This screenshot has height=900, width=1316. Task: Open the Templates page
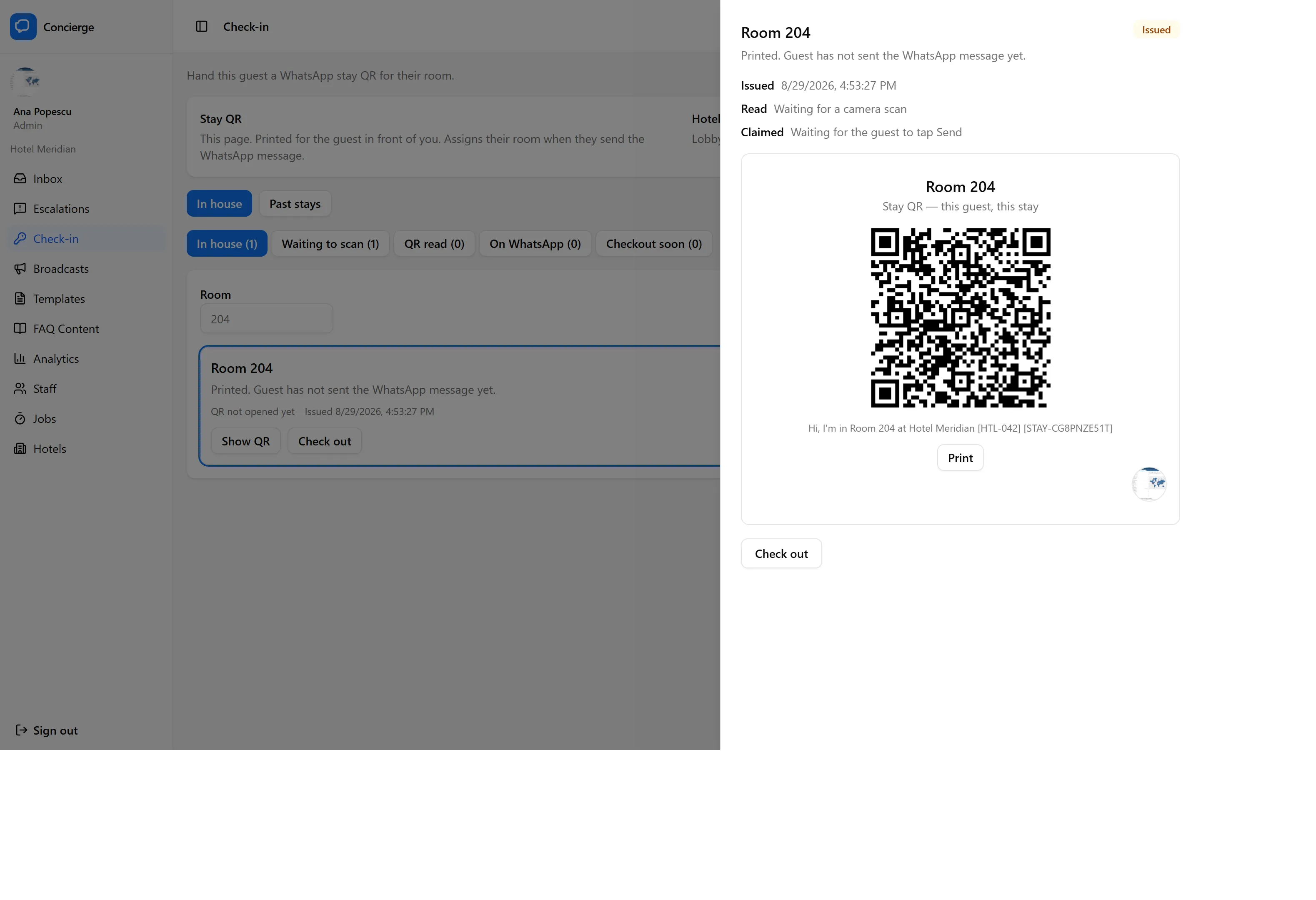pyautogui.click(x=87, y=298)
